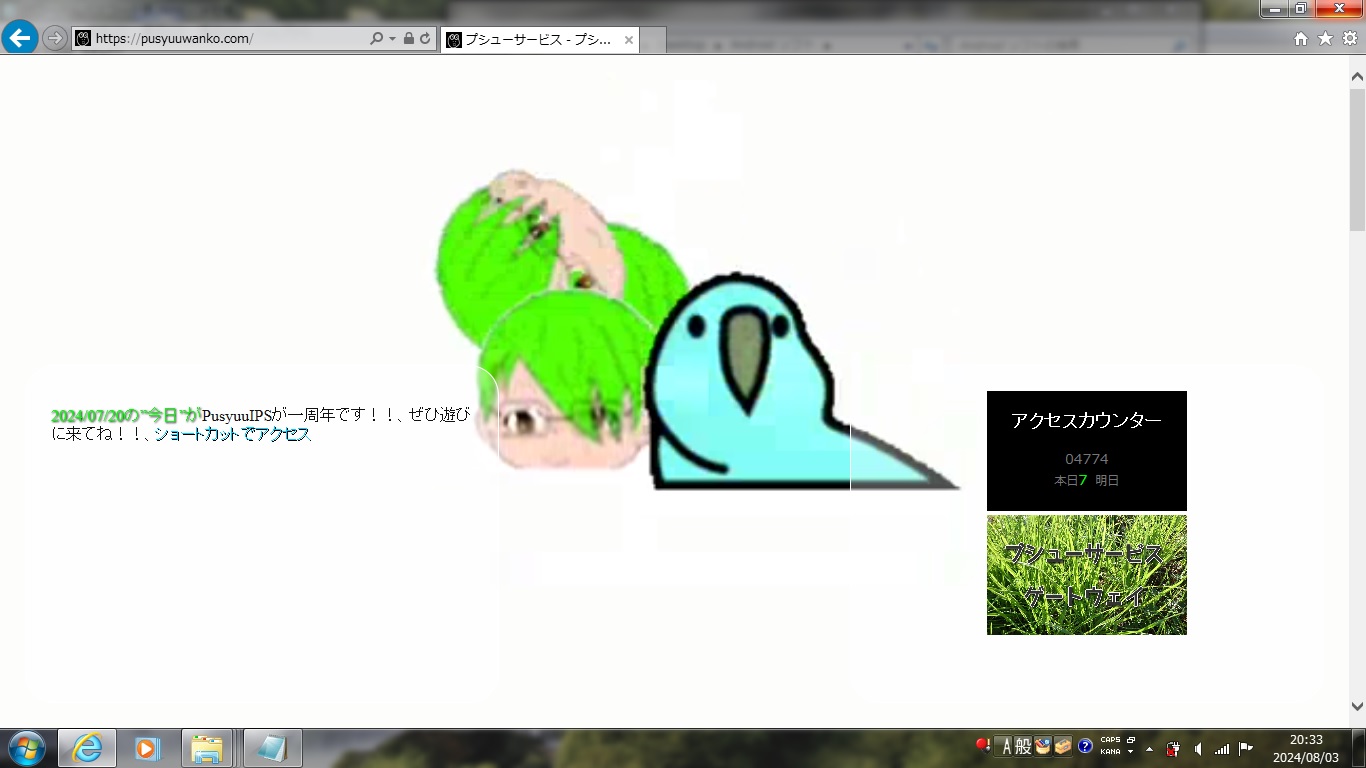The image size is (1366, 768).
Task: Toggle the KANA lock indicator
Action: (x=1110, y=752)
